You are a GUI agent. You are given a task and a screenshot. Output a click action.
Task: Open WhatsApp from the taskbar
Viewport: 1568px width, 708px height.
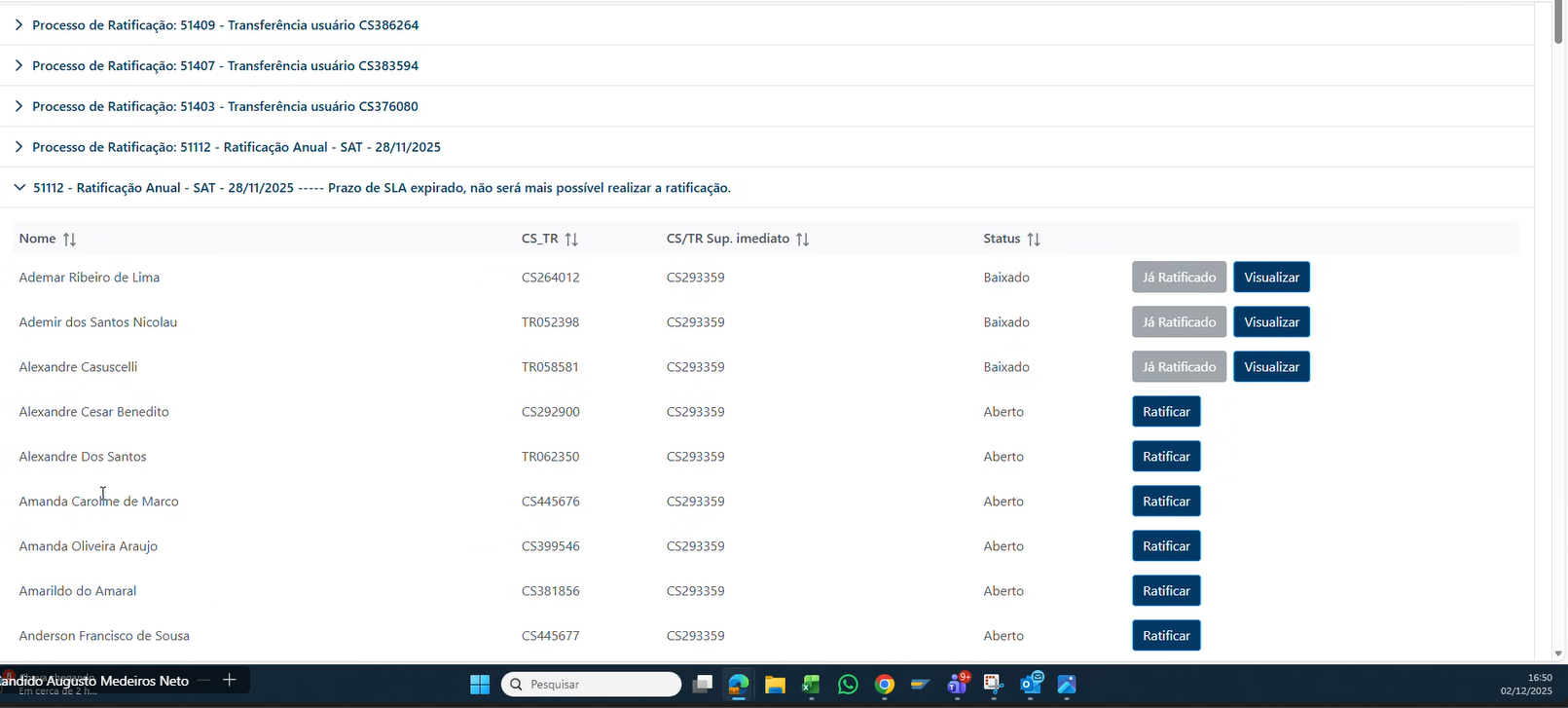848,685
